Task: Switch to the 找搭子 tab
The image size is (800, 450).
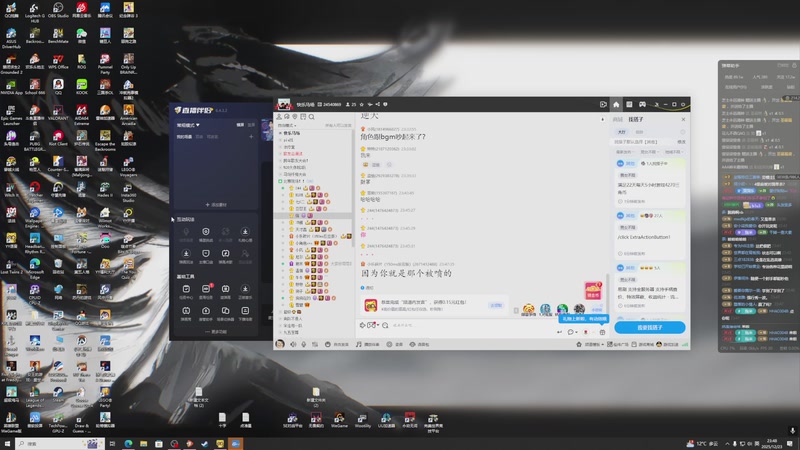Action: click(636, 119)
